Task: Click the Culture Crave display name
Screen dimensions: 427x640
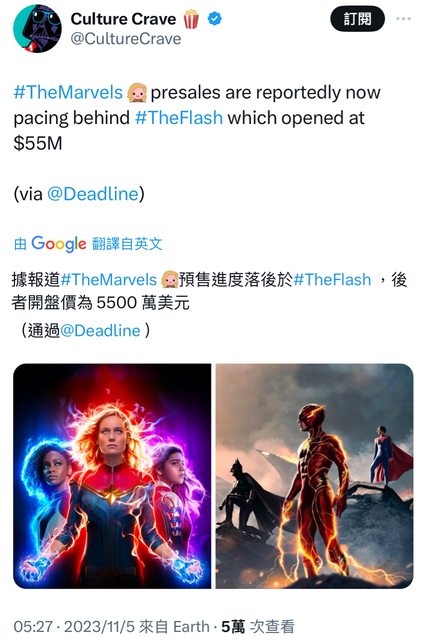Action: [x=123, y=19]
